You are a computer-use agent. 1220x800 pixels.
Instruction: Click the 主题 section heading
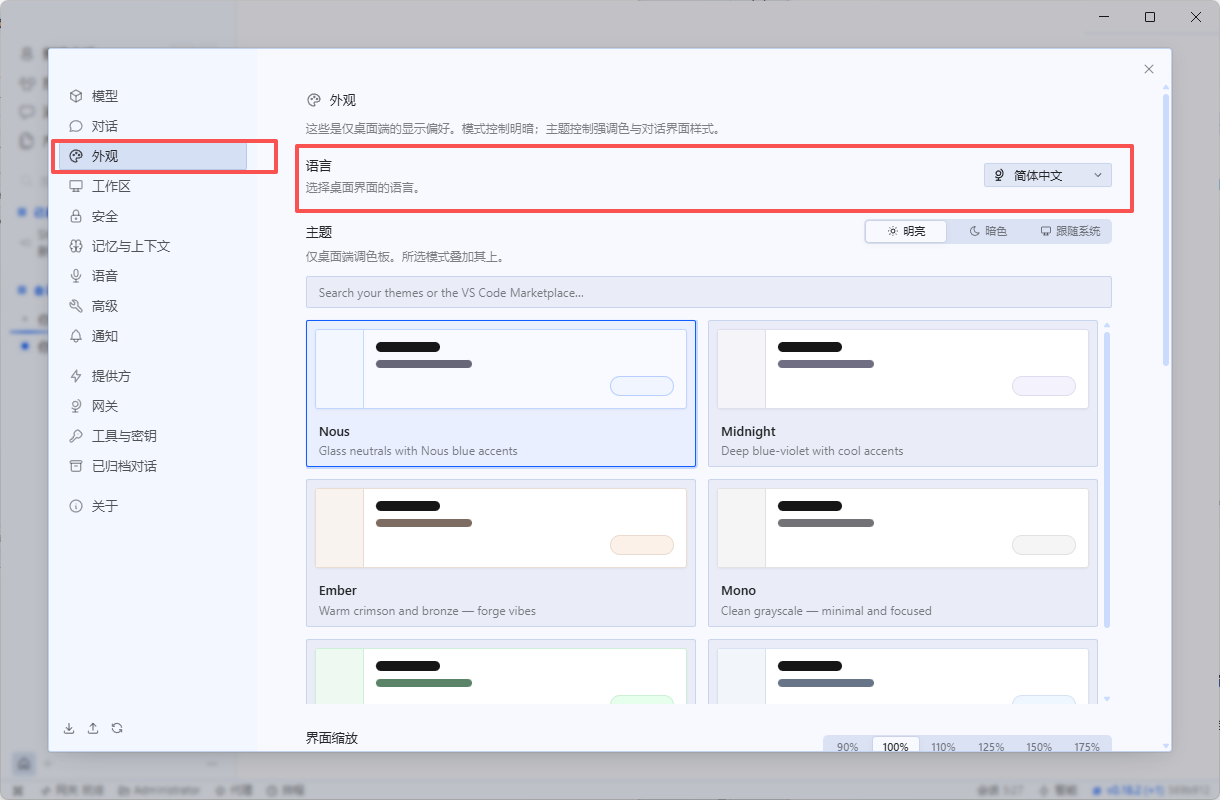pos(319,232)
